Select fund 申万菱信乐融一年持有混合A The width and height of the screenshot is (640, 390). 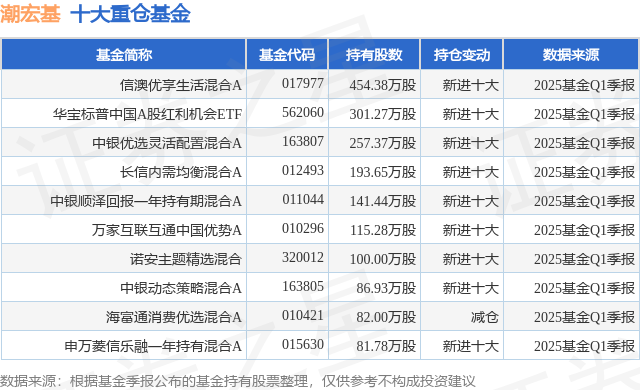[153, 346]
